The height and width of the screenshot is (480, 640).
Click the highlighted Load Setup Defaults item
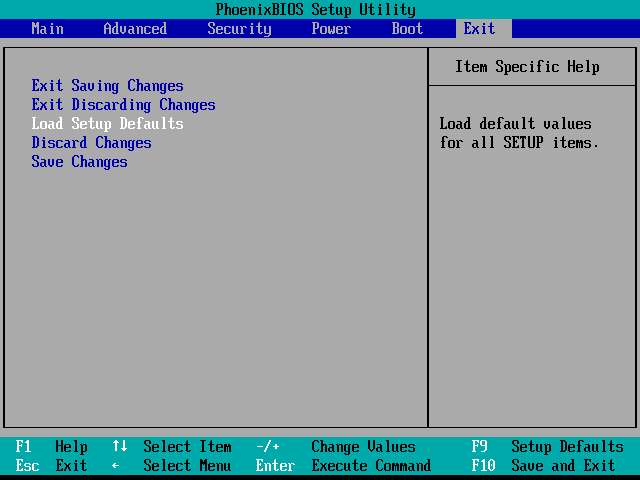pyautogui.click(x=107, y=124)
